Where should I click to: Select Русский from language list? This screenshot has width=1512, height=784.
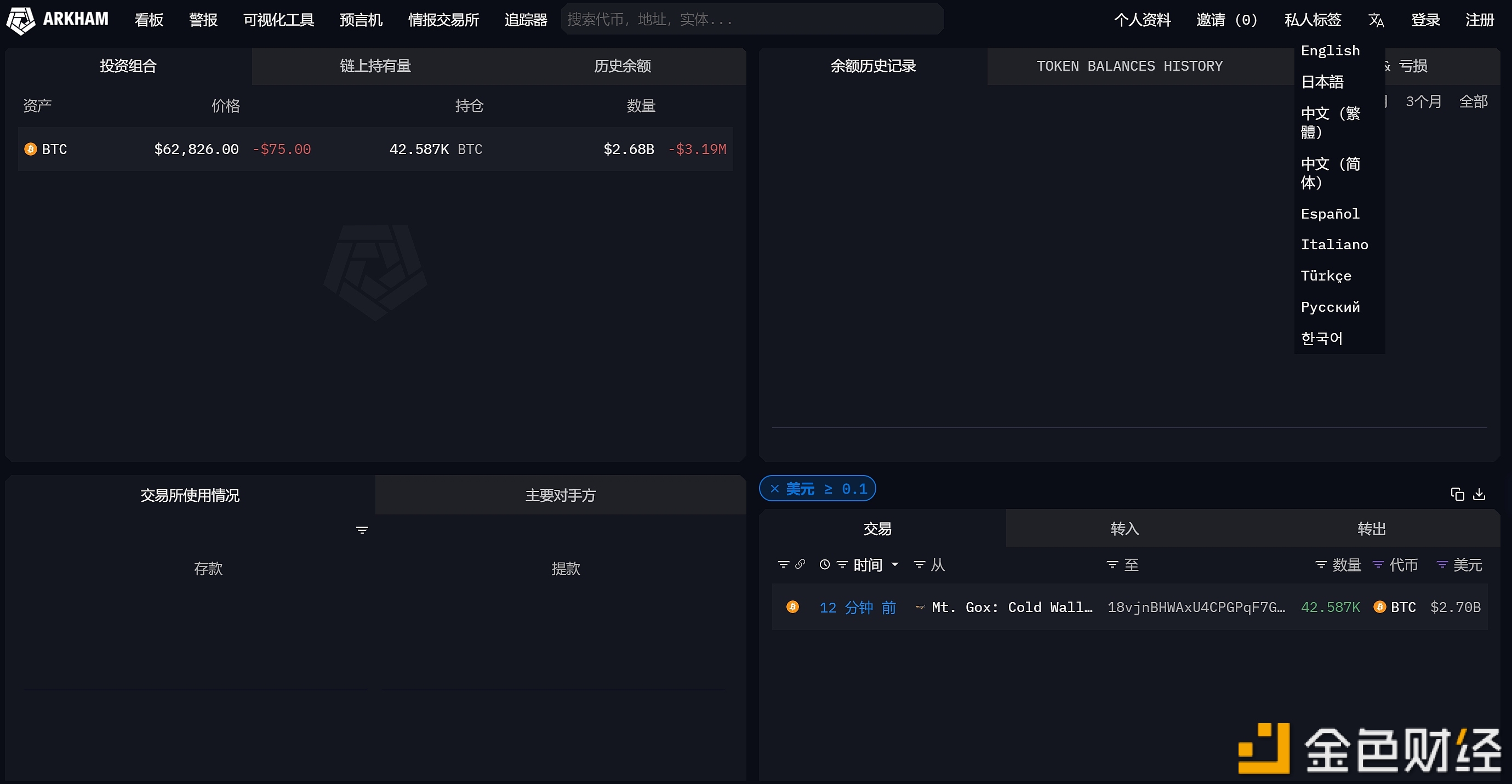tap(1330, 307)
